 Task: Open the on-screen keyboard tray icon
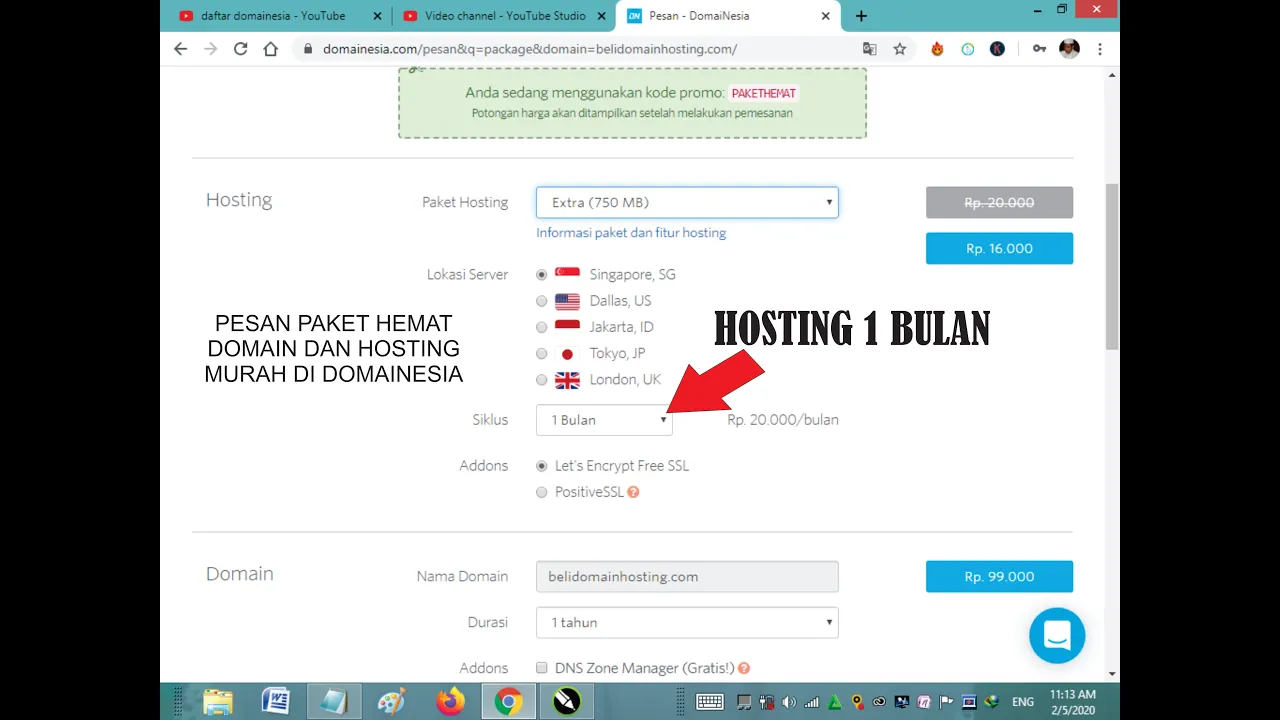tap(710, 701)
